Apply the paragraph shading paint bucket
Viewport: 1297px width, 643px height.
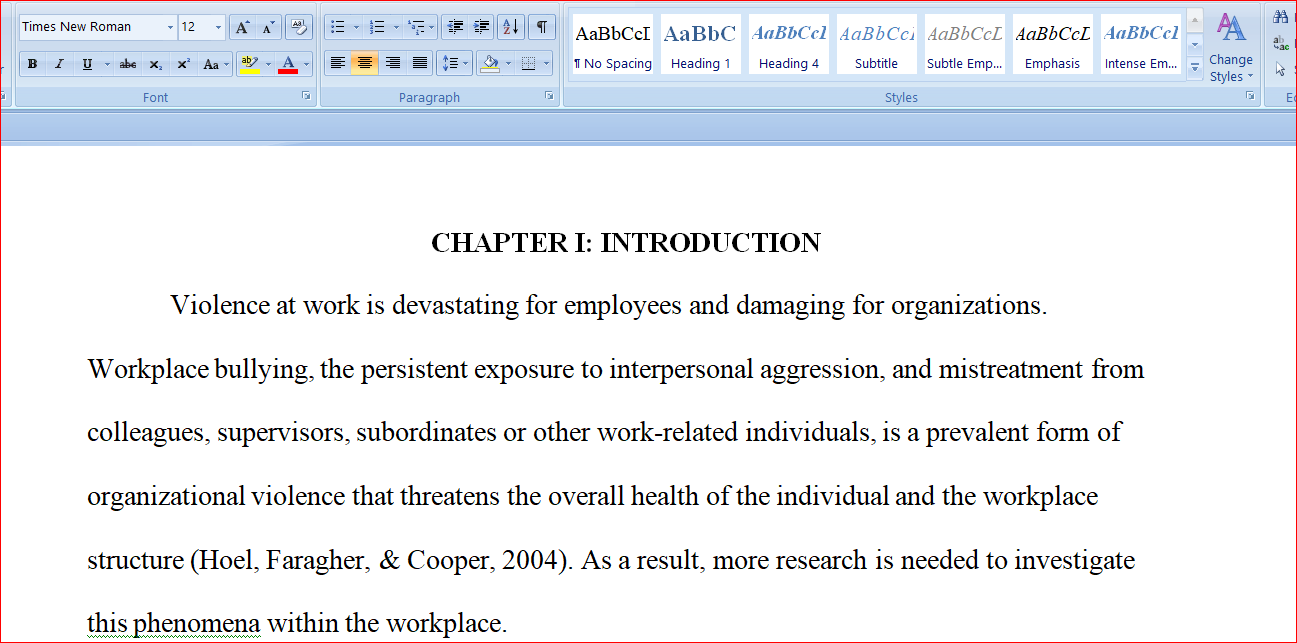[490, 64]
